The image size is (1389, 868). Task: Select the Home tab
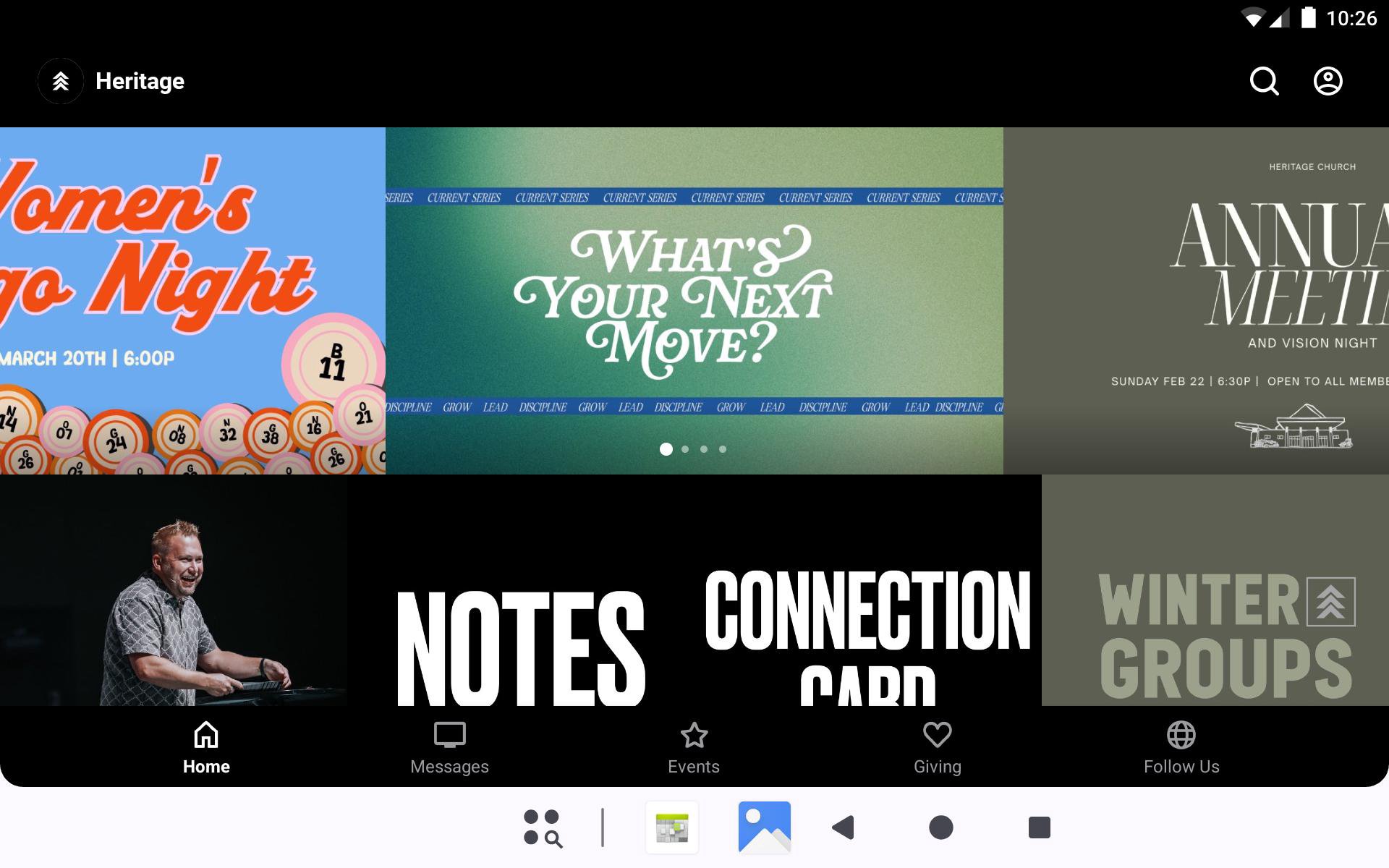[206, 748]
